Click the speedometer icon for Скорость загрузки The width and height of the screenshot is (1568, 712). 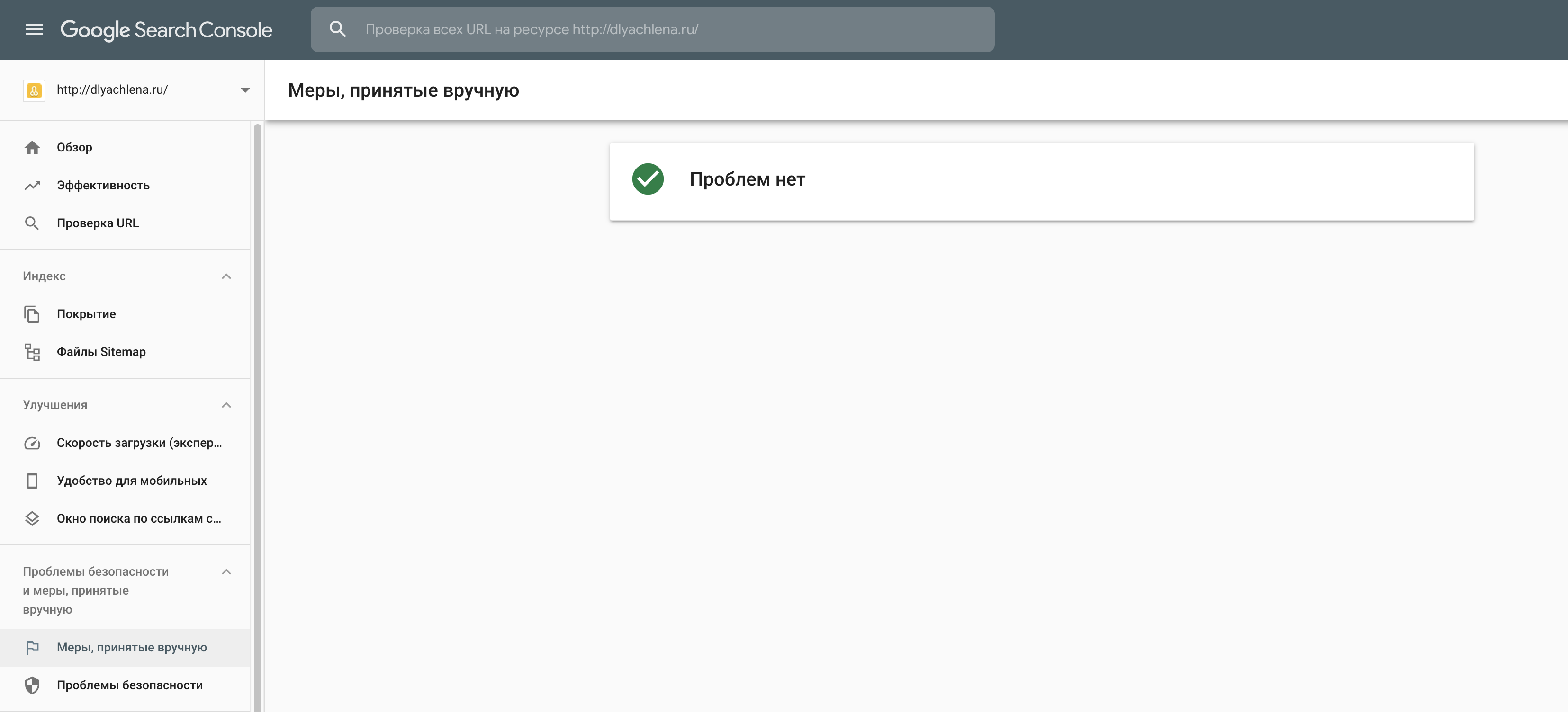32,443
